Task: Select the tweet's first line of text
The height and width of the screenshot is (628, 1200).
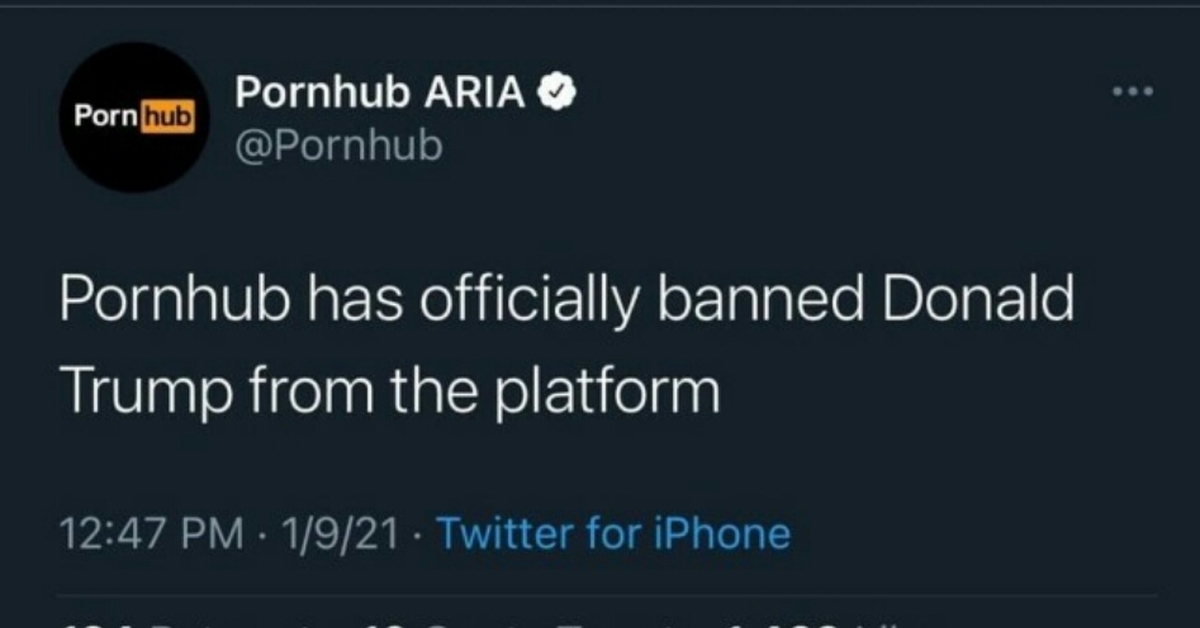Action: point(566,301)
